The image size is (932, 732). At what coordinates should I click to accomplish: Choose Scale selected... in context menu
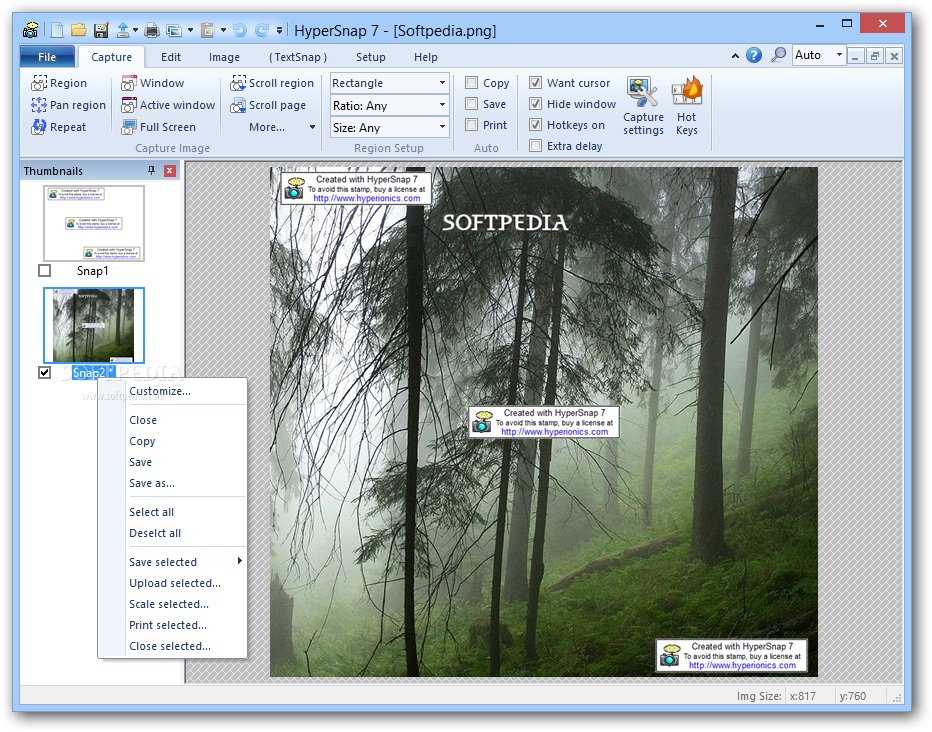(x=172, y=604)
